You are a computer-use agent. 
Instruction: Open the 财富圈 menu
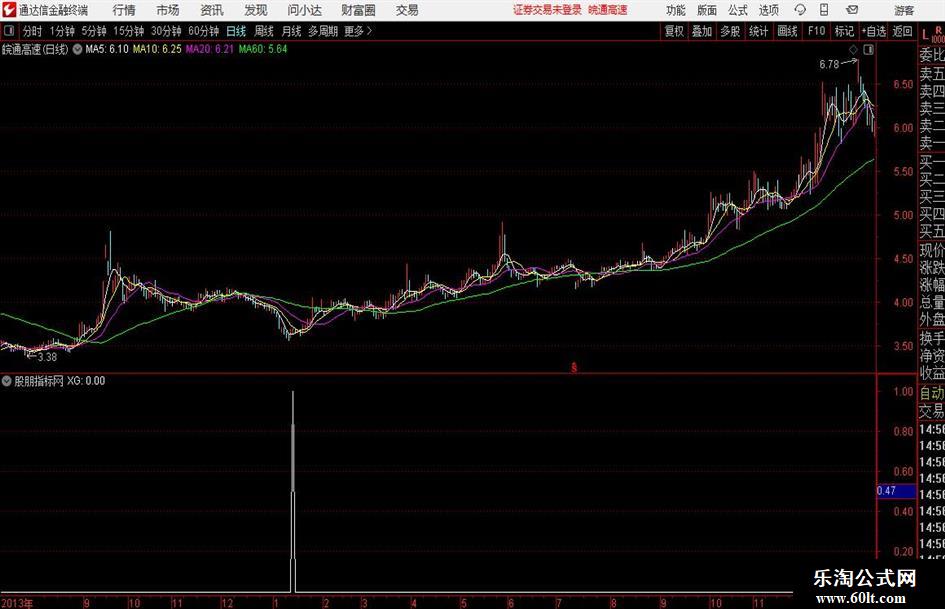coord(358,10)
